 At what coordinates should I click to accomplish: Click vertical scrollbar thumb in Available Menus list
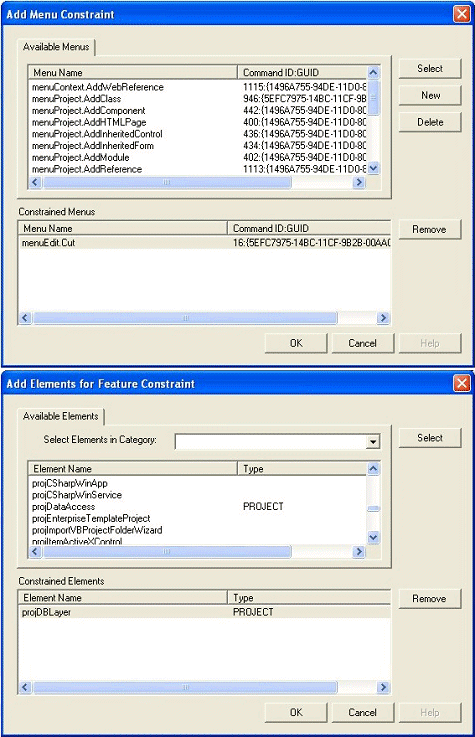pyautogui.click(x=373, y=98)
